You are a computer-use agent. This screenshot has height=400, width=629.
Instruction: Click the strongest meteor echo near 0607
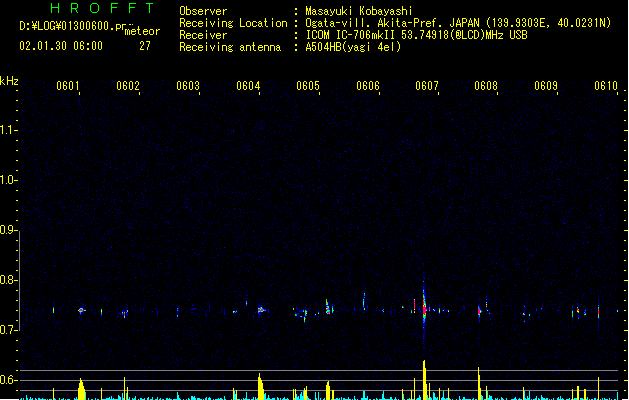[424, 309]
